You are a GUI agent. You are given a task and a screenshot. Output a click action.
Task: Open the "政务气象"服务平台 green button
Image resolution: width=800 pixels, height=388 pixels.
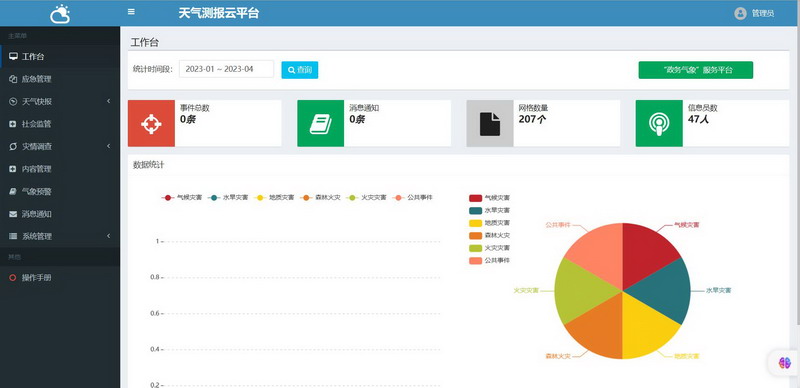pyautogui.click(x=695, y=70)
